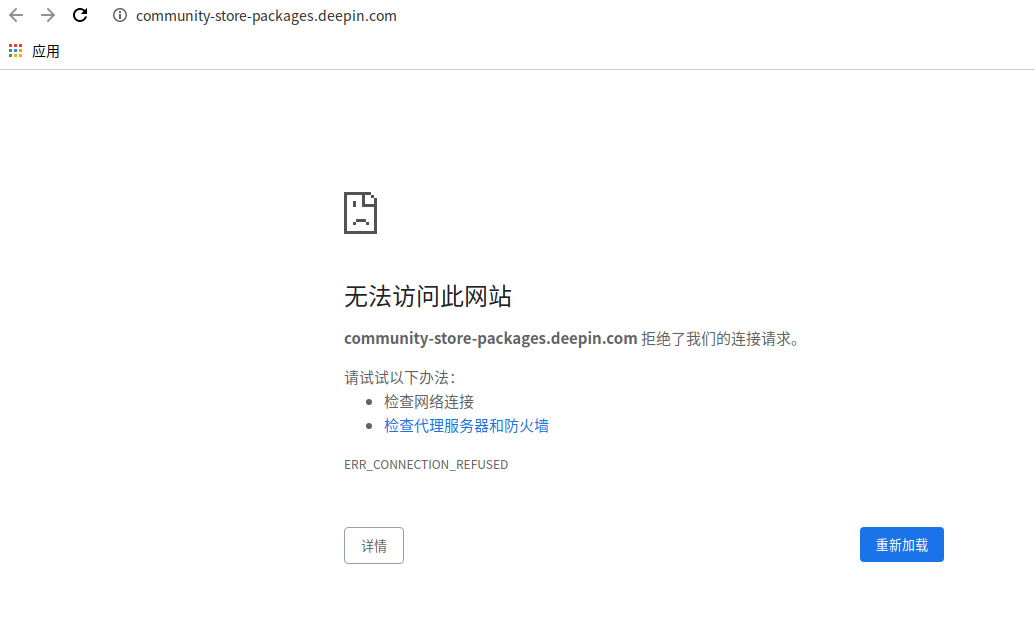Click the URL community-store-packages.deepin.com in address bar
This screenshot has width=1035, height=642.
click(266, 15)
